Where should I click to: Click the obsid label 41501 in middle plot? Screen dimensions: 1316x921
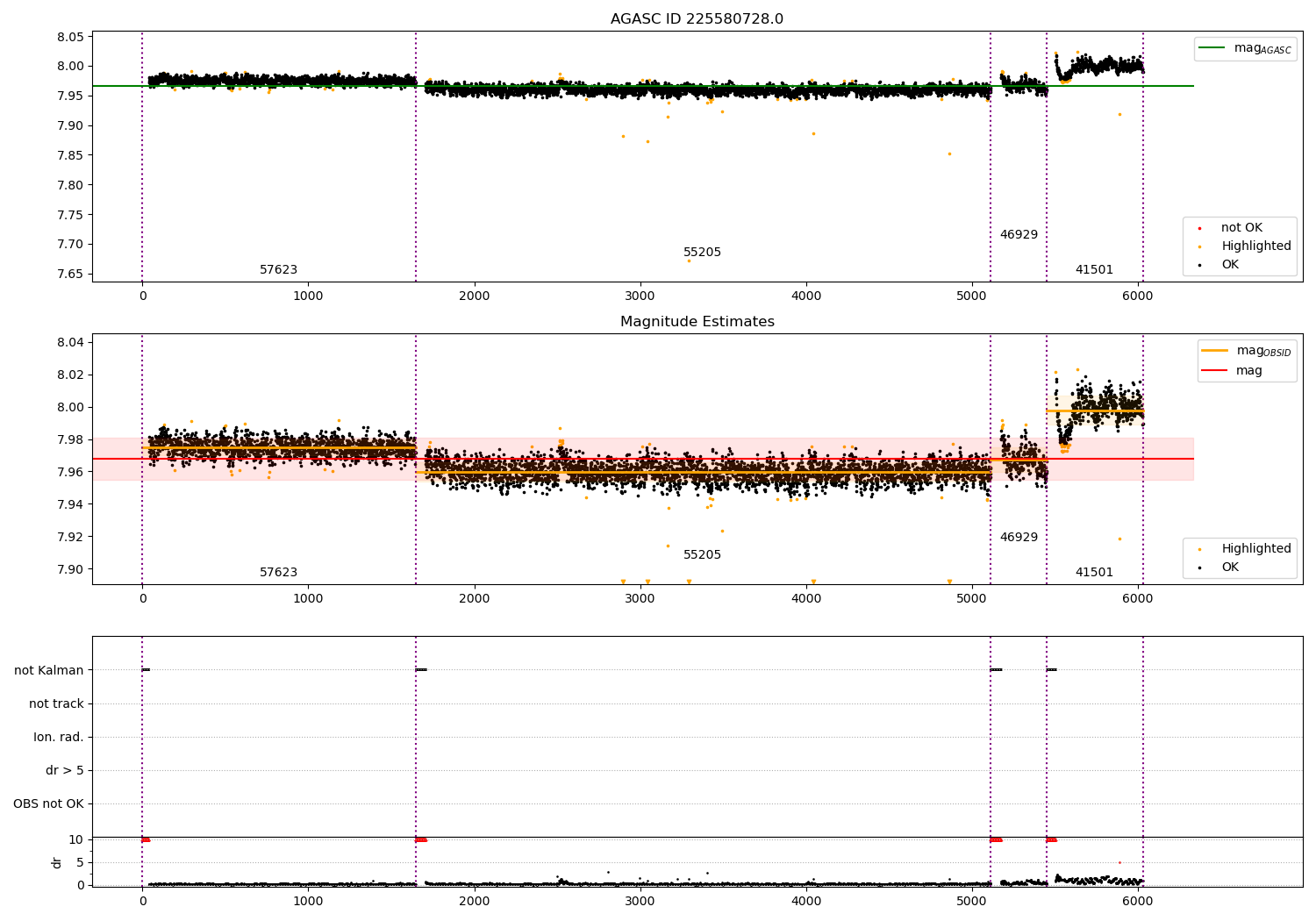pyautogui.click(x=1094, y=573)
